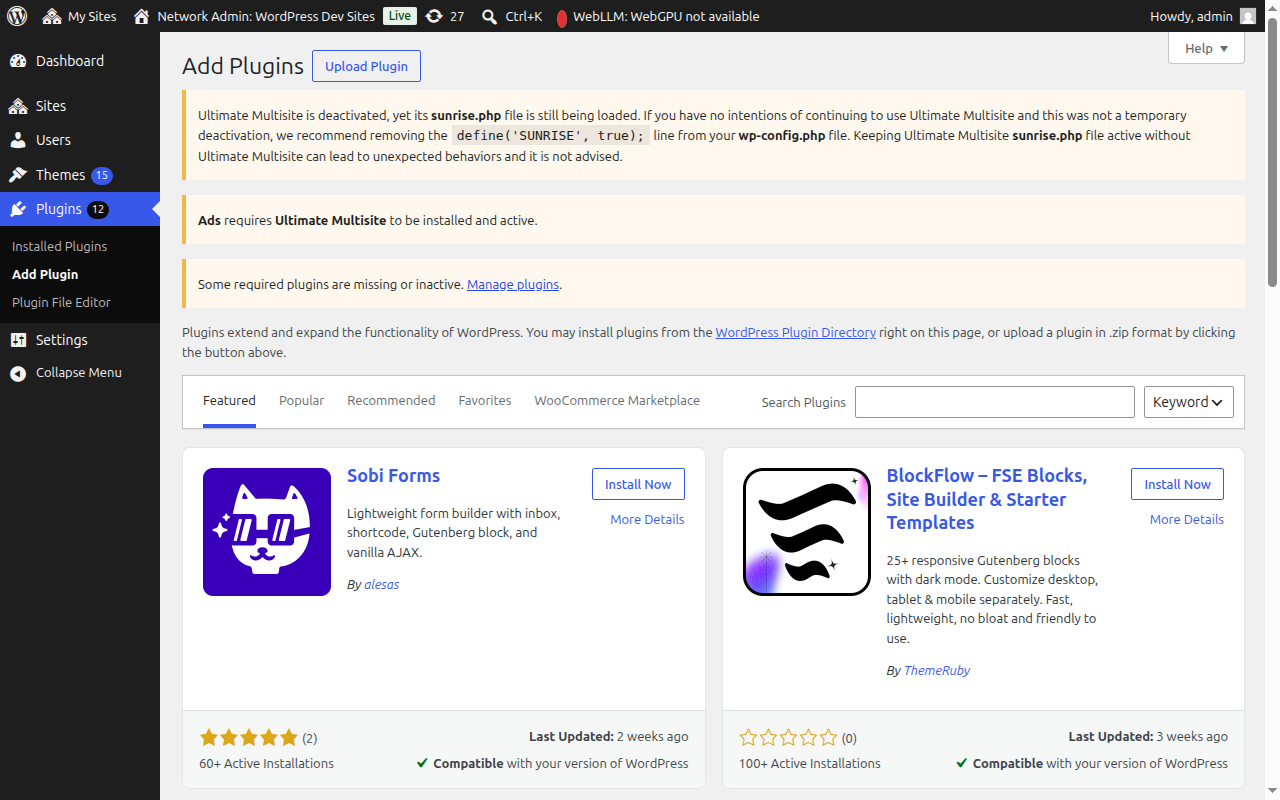The height and width of the screenshot is (800, 1280).
Task: Click the Users person icon
Action: click(x=18, y=140)
